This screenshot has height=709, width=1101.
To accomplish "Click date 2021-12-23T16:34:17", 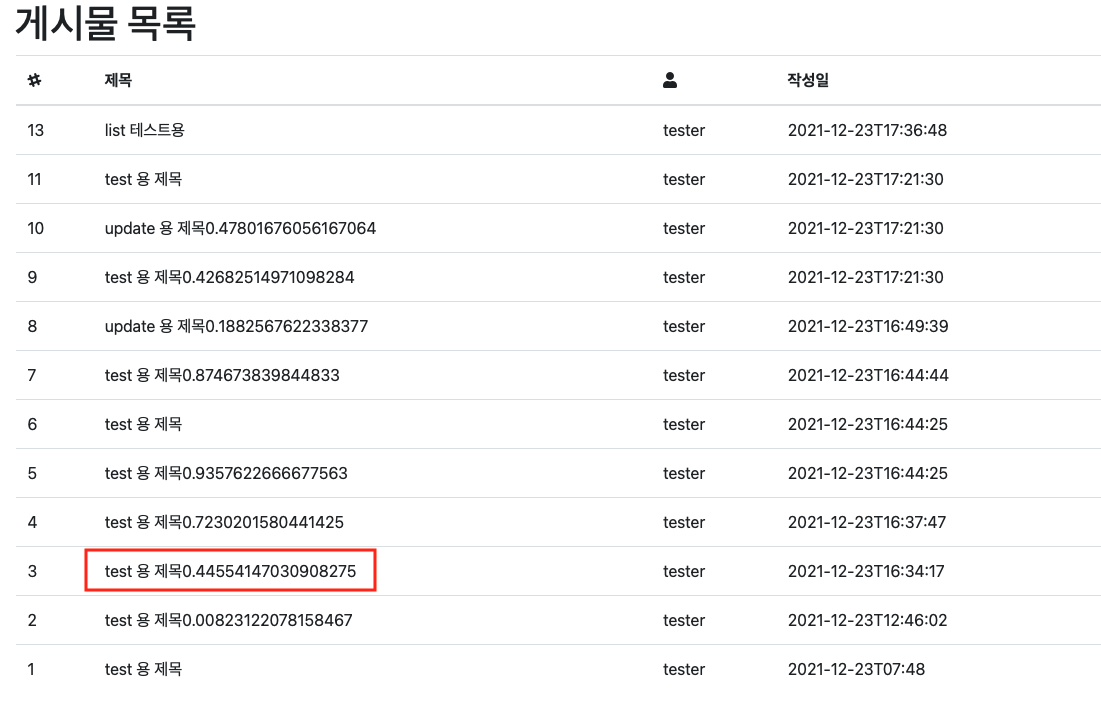I will (866, 571).
